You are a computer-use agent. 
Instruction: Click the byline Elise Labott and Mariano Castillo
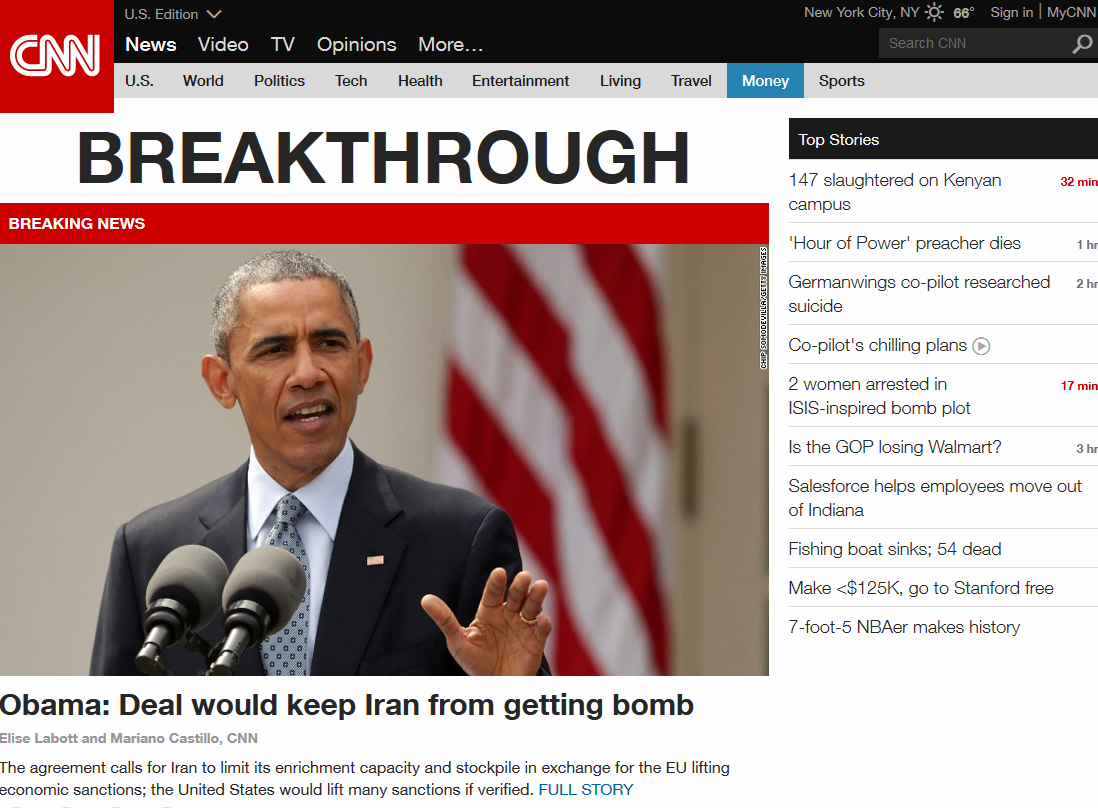[129, 738]
